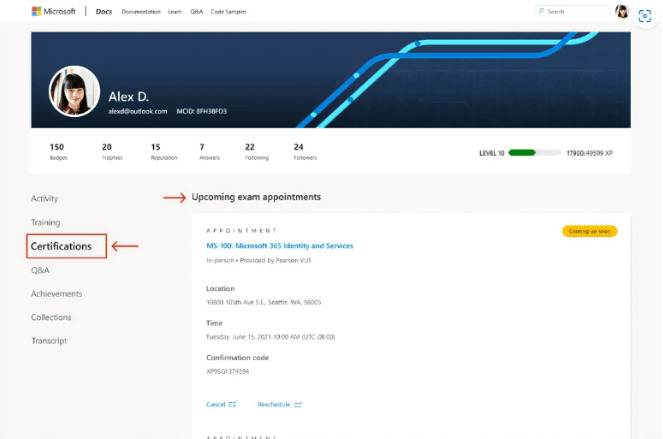Click external link icon beside Cancel
The image size is (663, 439).
[x=233, y=404]
